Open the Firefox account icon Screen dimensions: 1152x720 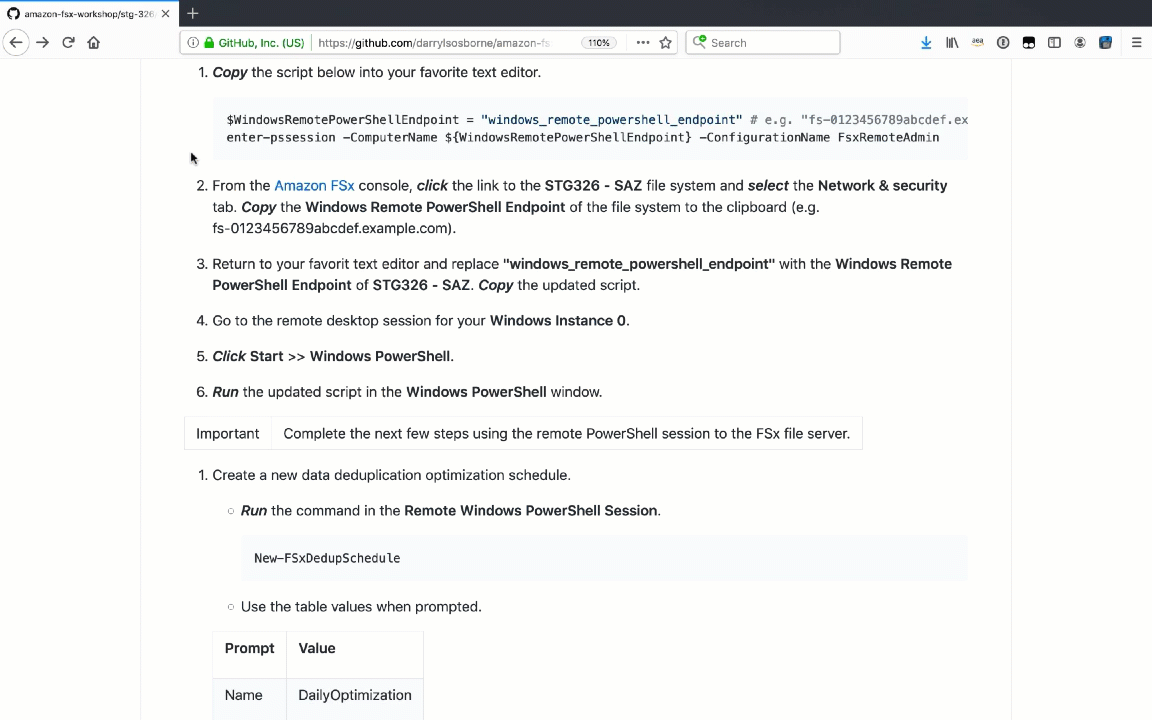(1080, 43)
